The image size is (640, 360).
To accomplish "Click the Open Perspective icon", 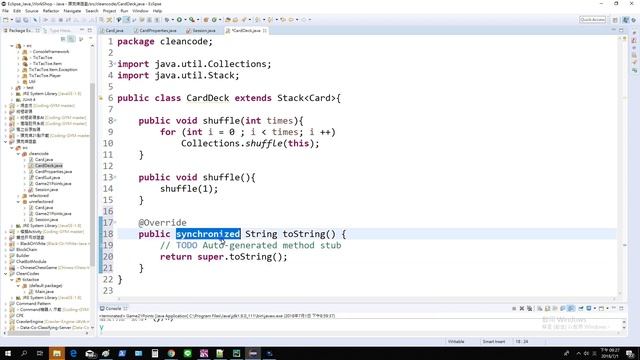I will coord(615,20).
